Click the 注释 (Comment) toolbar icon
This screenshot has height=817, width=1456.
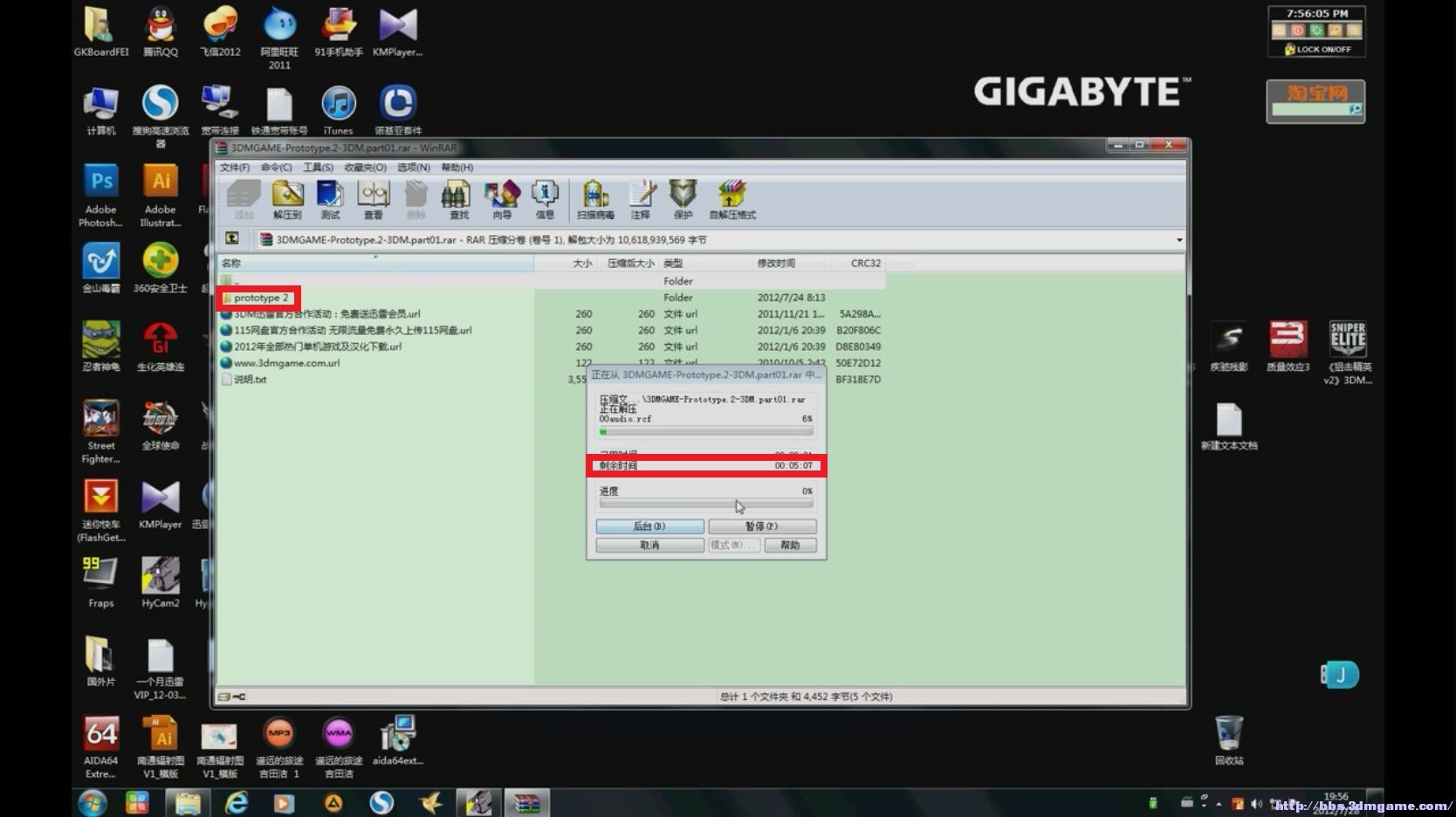[x=641, y=200]
